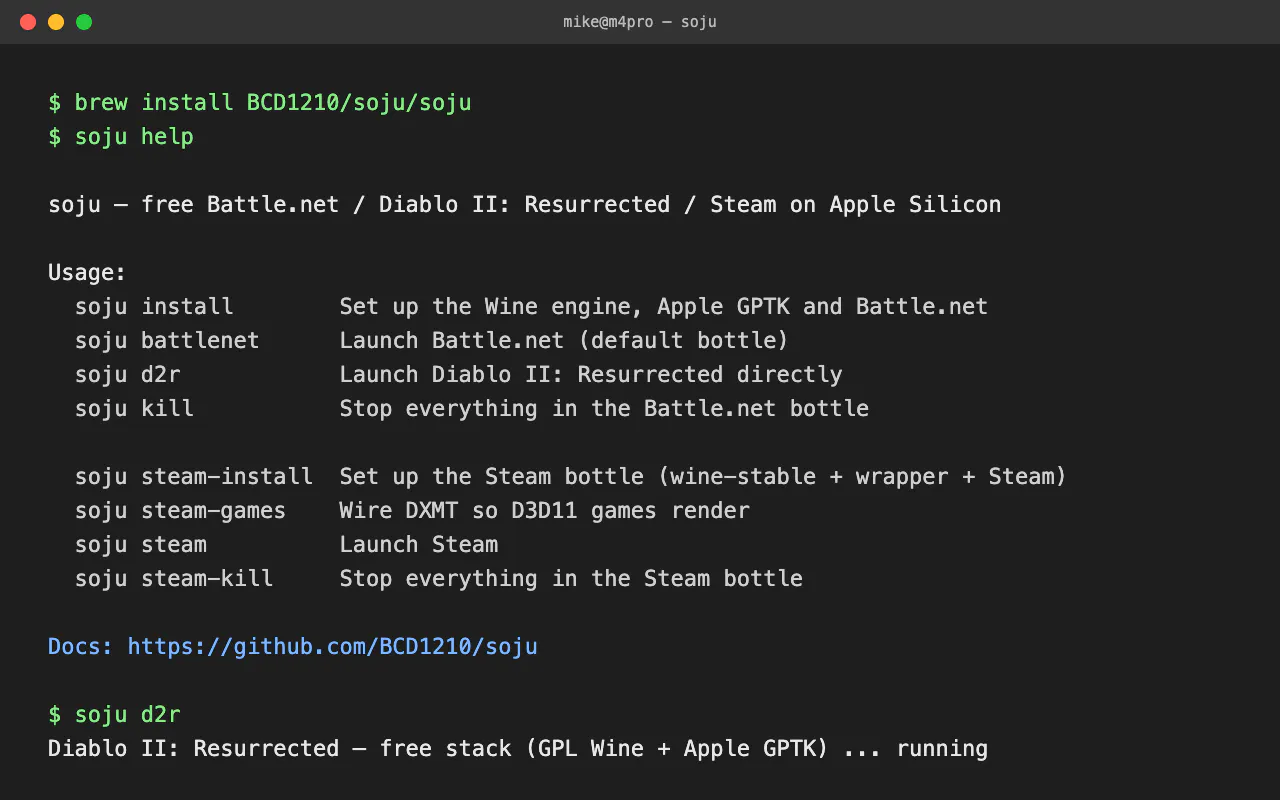Click the 'soju install' command text
Image resolution: width=1280 pixels, height=800 pixels.
pyautogui.click(x=154, y=307)
